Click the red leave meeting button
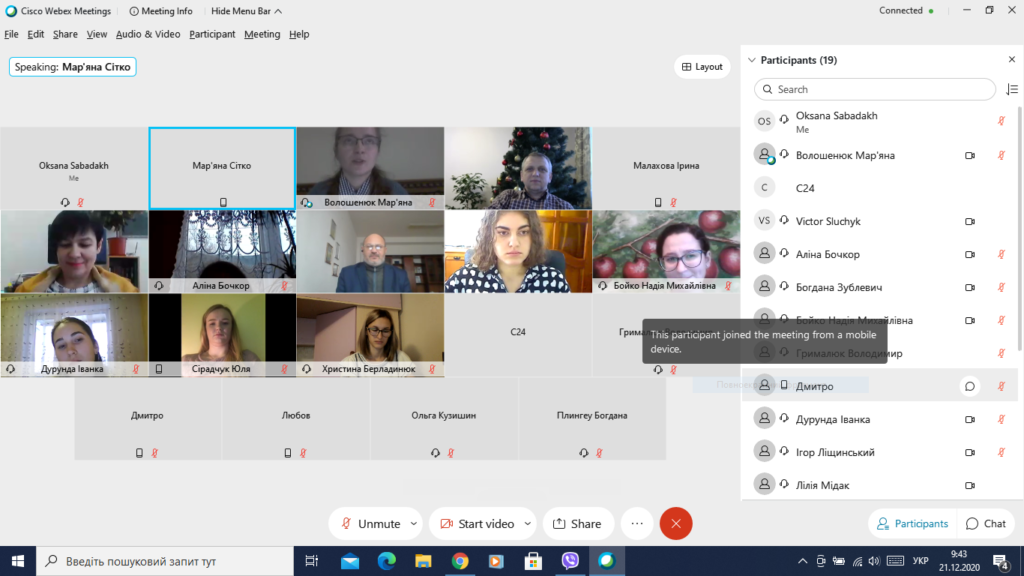Screen dimensions: 1024x576 point(676,524)
